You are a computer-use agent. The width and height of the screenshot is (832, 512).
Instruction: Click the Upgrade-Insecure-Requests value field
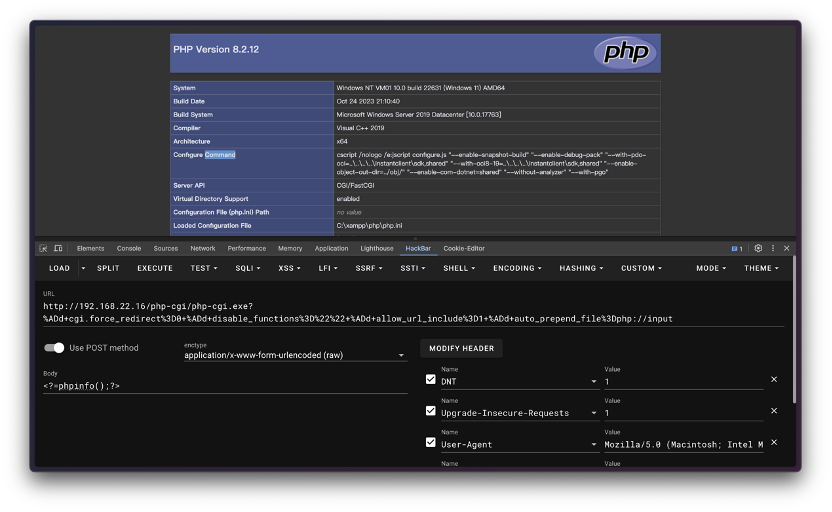(x=683, y=413)
